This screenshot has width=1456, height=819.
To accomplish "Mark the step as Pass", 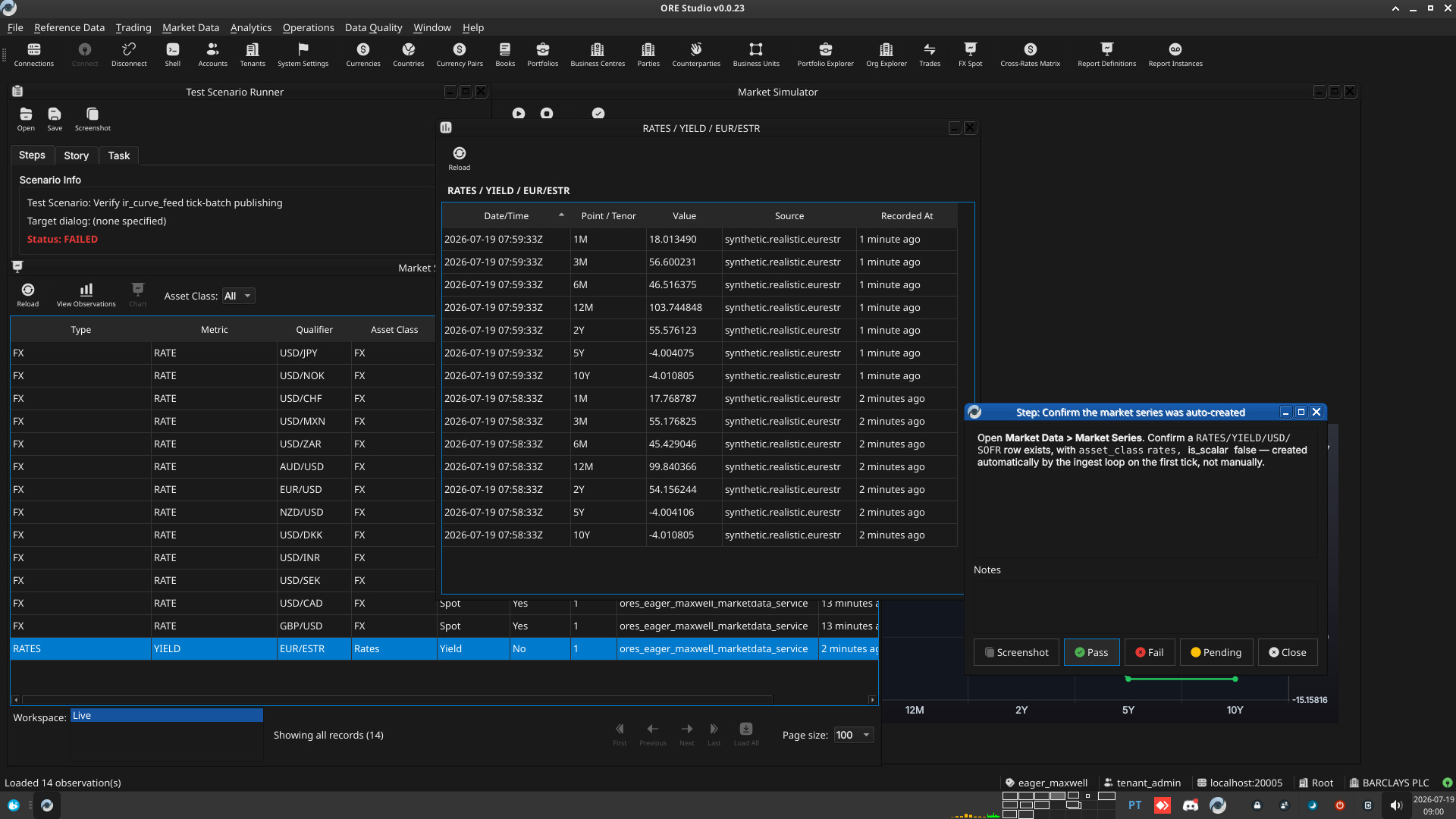I will pyautogui.click(x=1091, y=652).
